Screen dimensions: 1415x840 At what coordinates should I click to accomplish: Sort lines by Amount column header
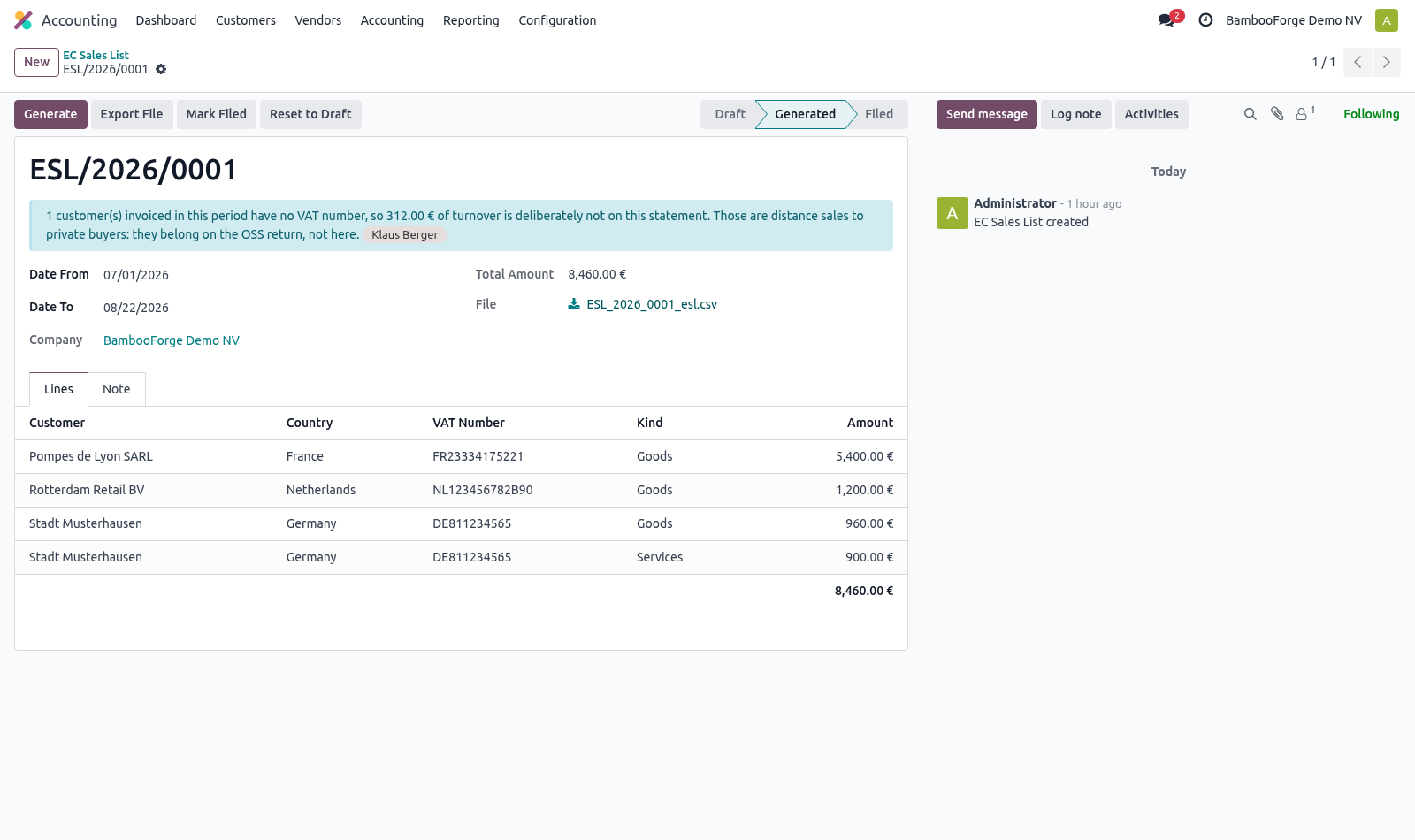pos(870,423)
